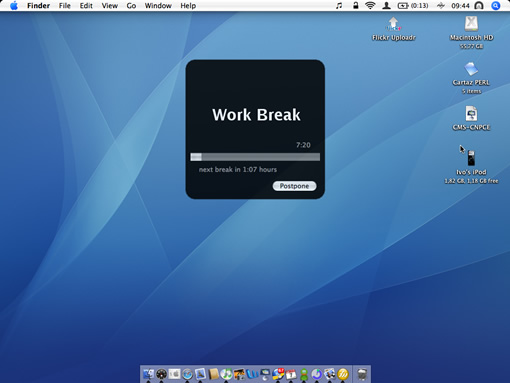This screenshot has width=510, height=383.
Task: Launch iCal from the Dock
Action: pos(291,374)
